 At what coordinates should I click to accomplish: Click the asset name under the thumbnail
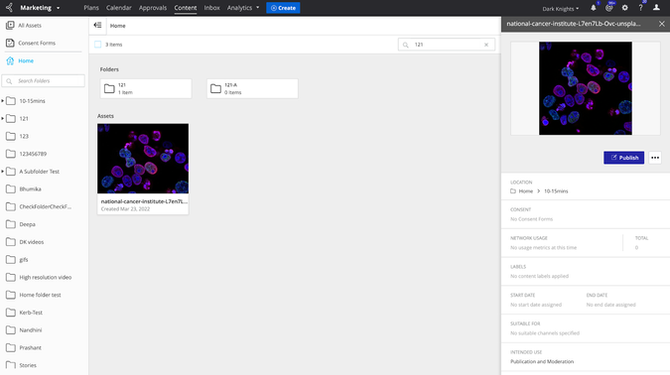click(x=144, y=201)
